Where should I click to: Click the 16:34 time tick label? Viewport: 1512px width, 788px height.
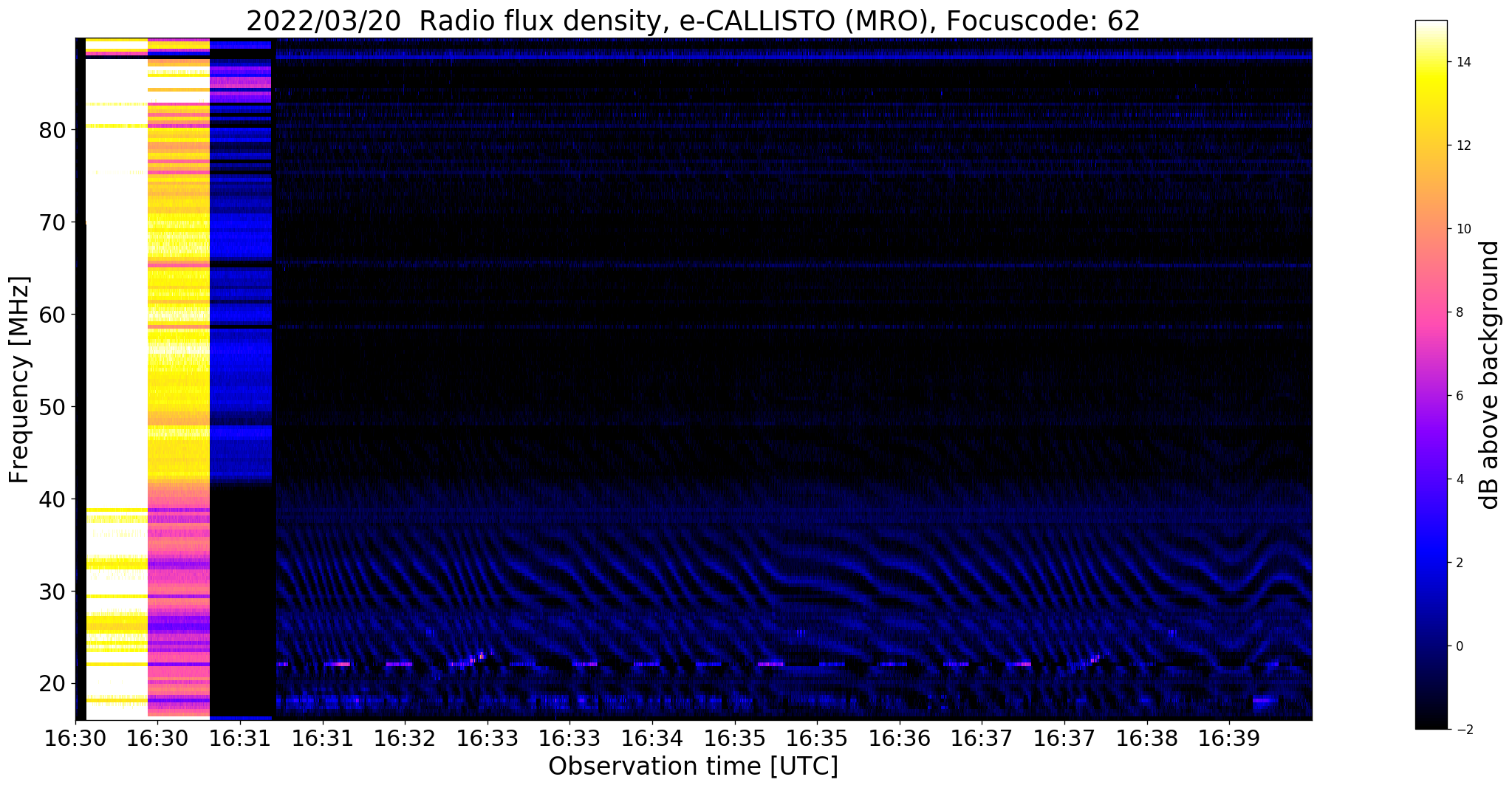(652, 739)
